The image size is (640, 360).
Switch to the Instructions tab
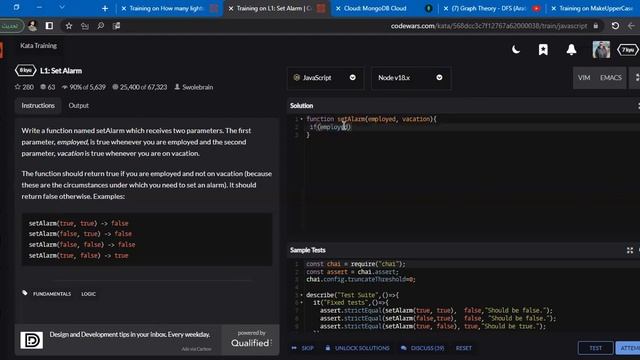pyautogui.click(x=38, y=105)
